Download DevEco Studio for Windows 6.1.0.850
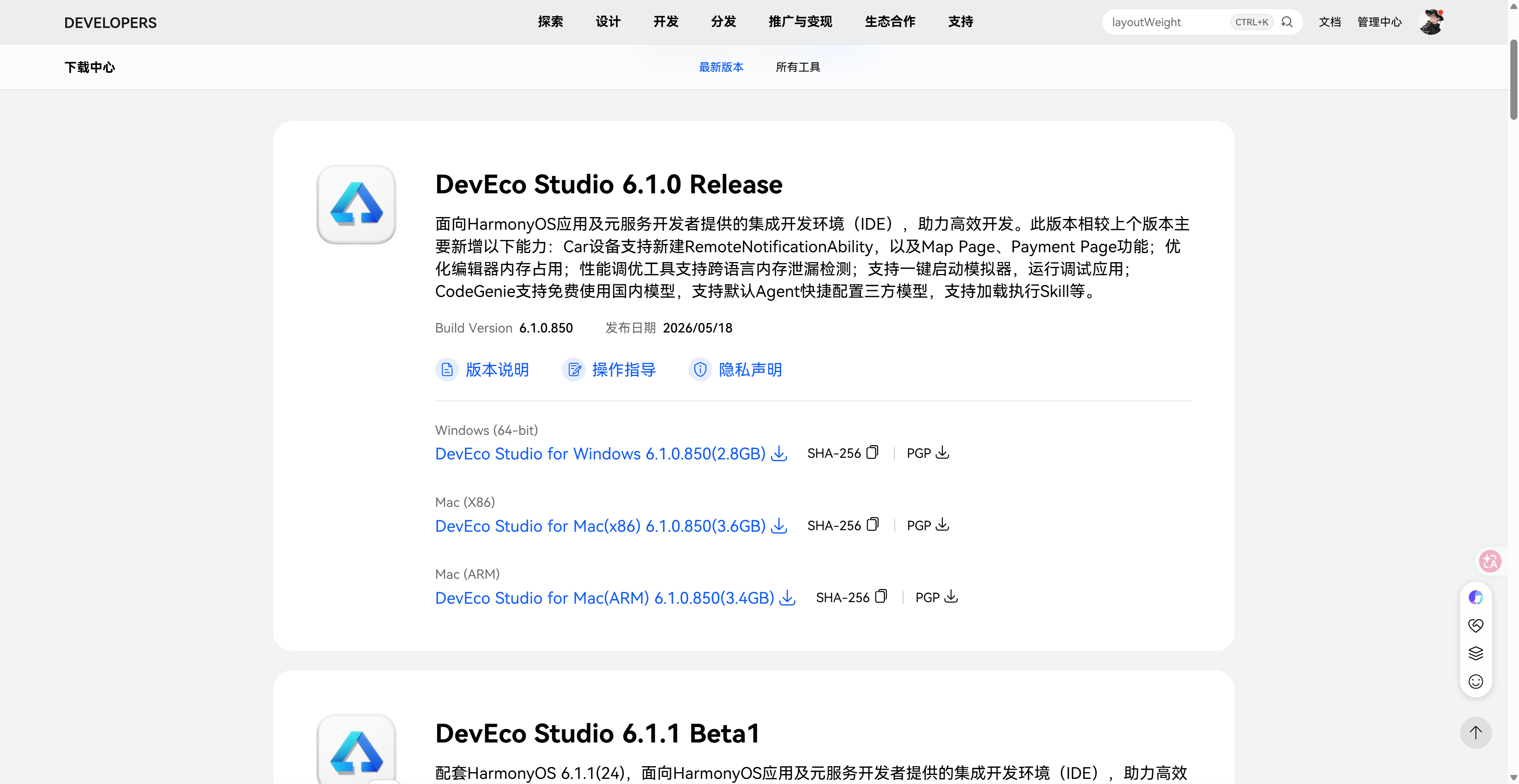This screenshot has width=1519, height=784. pos(600,454)
